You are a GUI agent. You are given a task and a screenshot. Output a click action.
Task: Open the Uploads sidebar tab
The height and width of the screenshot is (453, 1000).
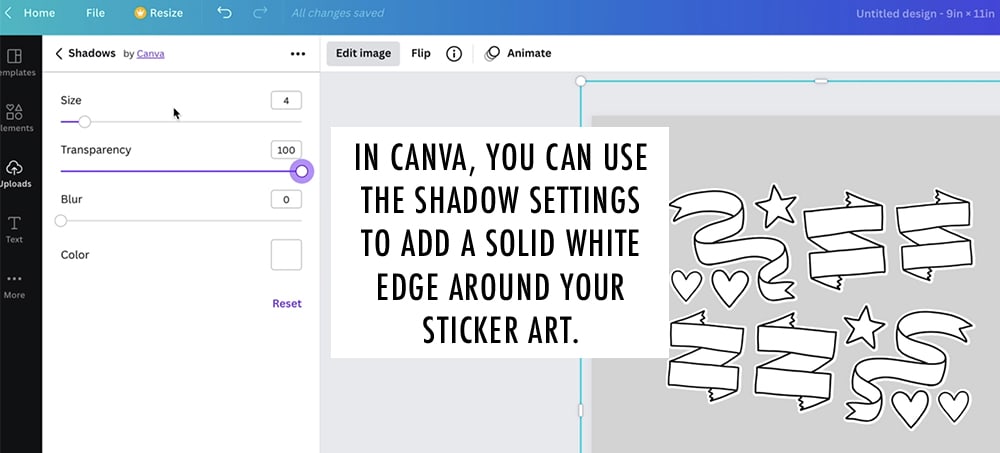[x=14, y=174]
